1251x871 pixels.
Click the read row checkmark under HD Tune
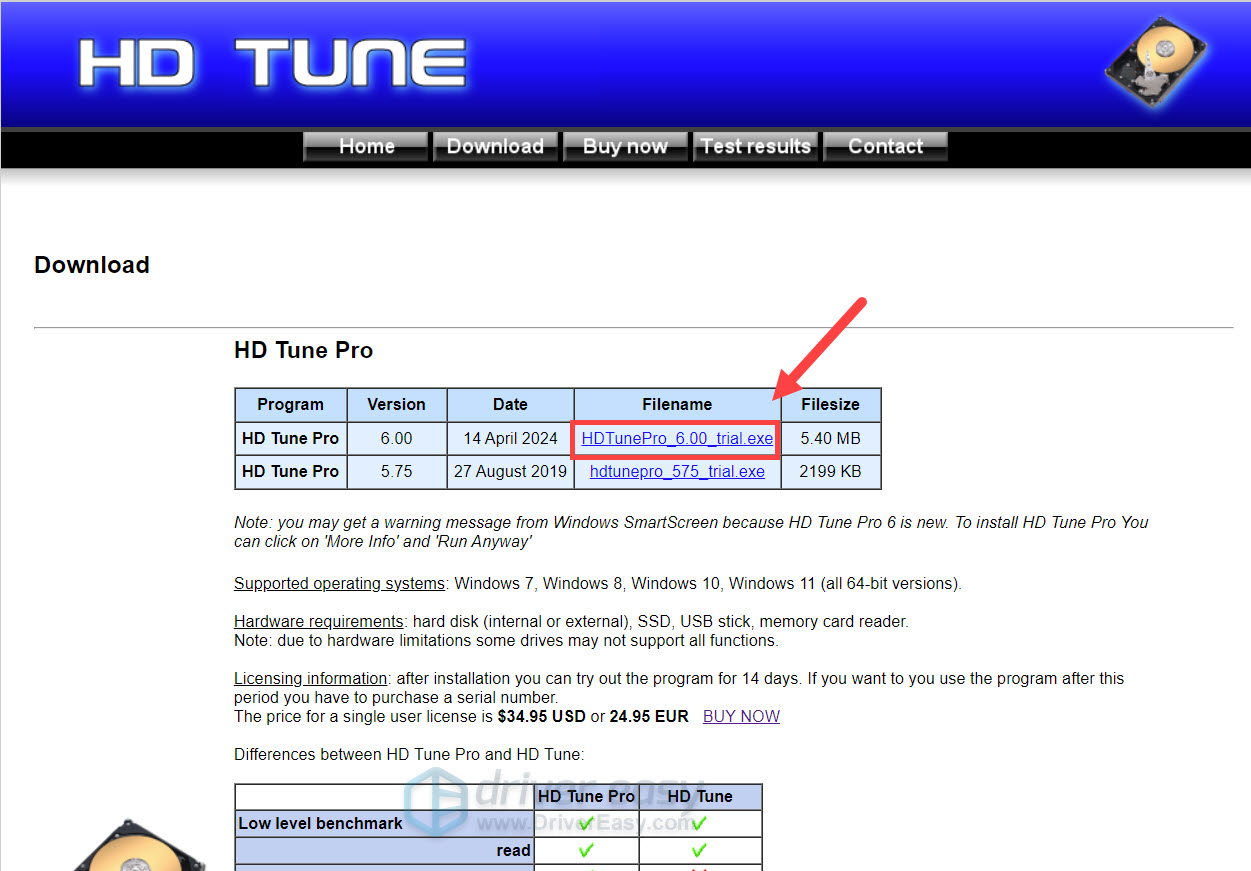(x=699, y=850)
